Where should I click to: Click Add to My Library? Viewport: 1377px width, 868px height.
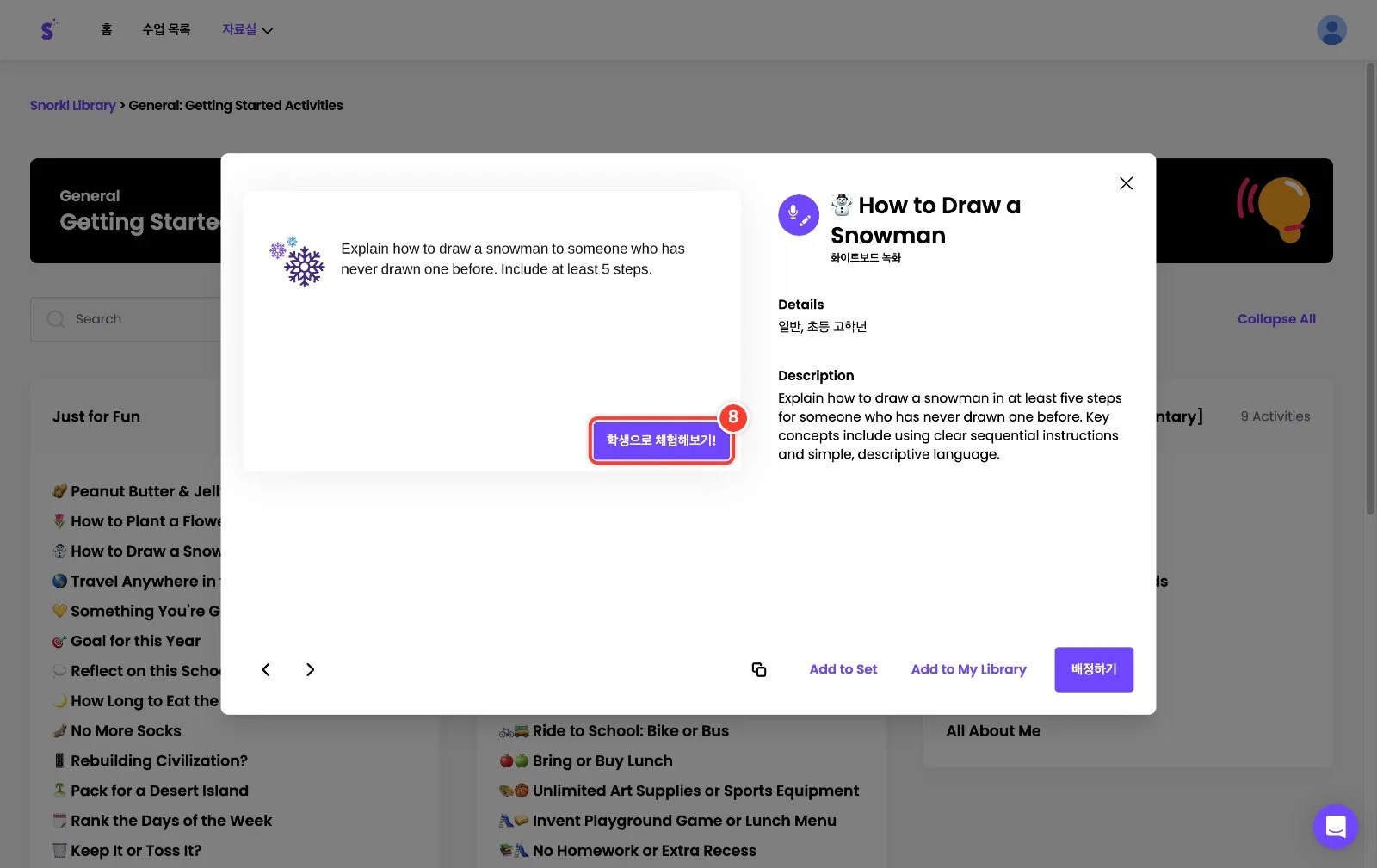969,669
